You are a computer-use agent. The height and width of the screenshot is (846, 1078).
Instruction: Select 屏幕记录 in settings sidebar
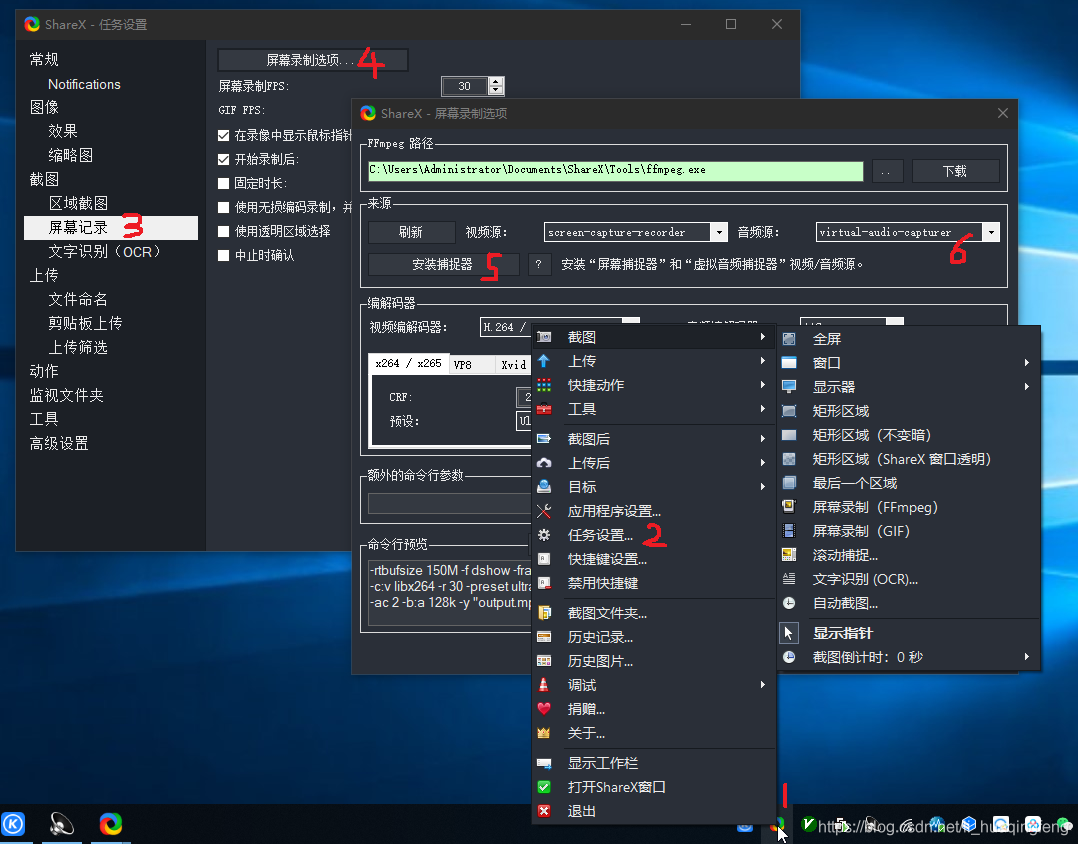click(x=111, y=227)
